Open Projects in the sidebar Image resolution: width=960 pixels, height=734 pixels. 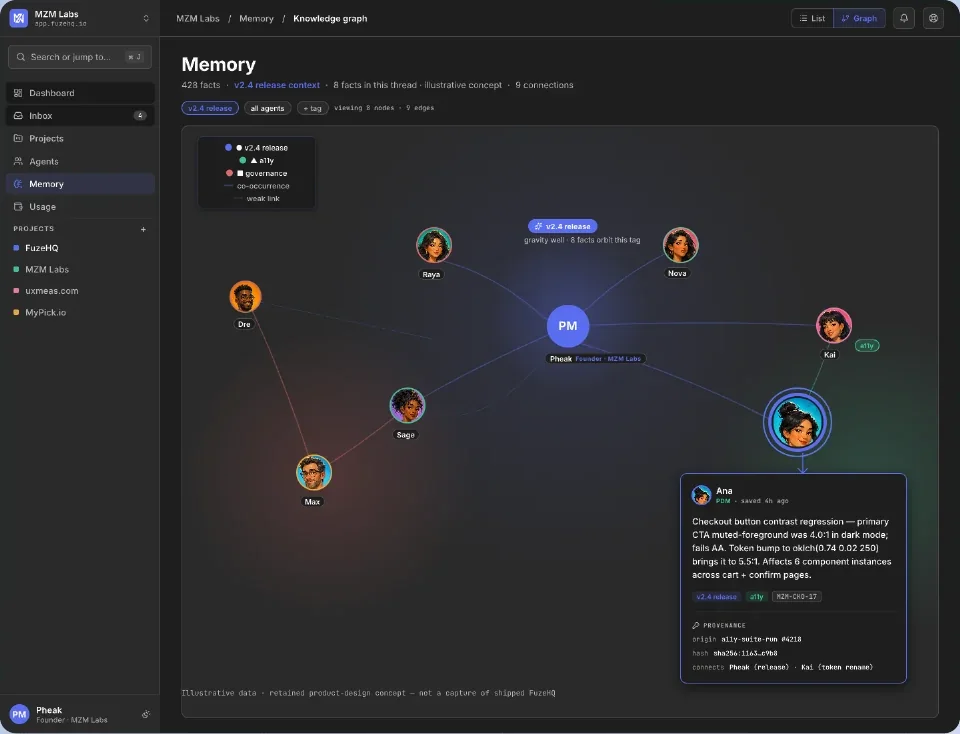click(x=80, y=138)
